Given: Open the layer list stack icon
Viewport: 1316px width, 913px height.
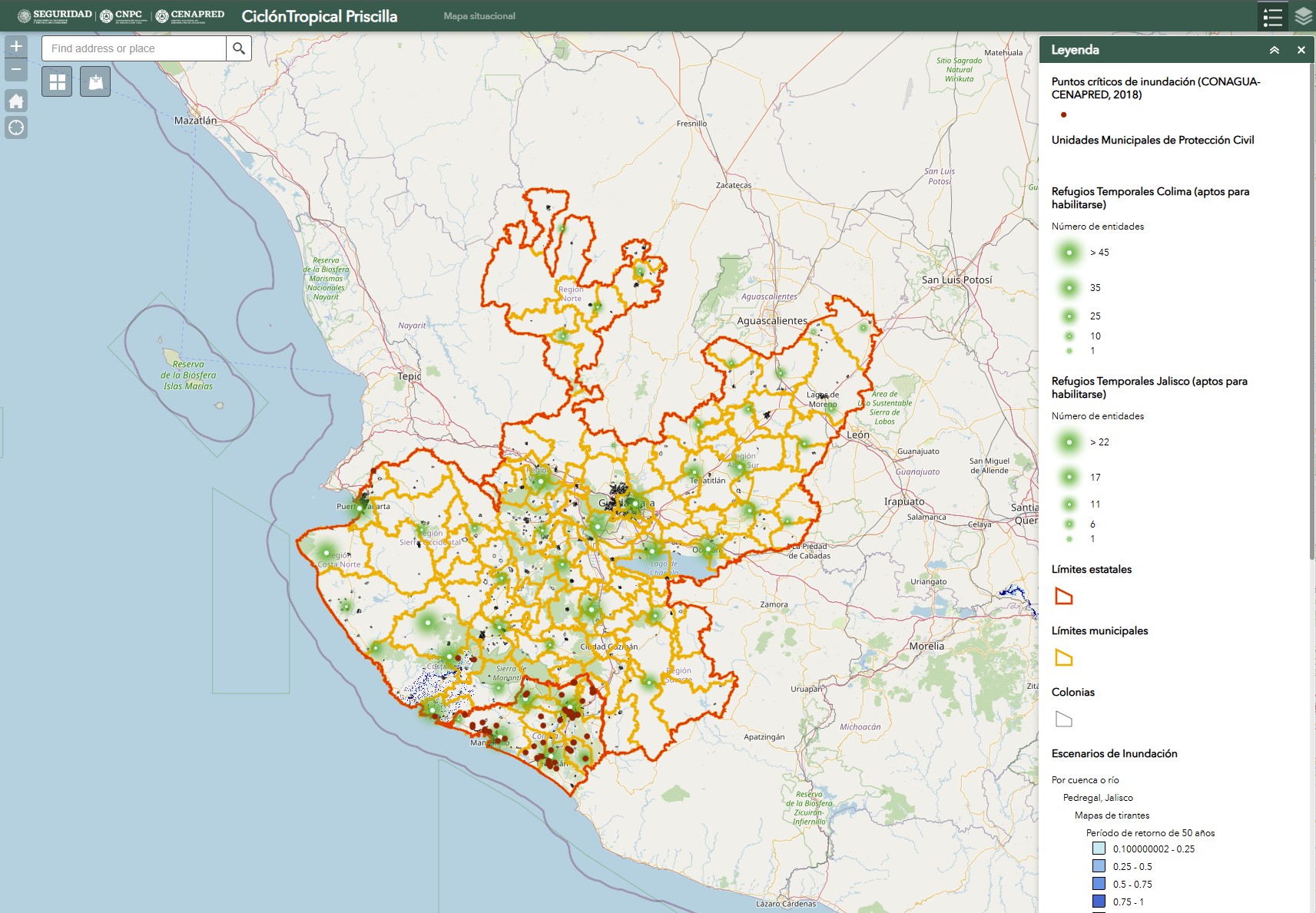Looking at the screenshot, I should pos(1303,16).
